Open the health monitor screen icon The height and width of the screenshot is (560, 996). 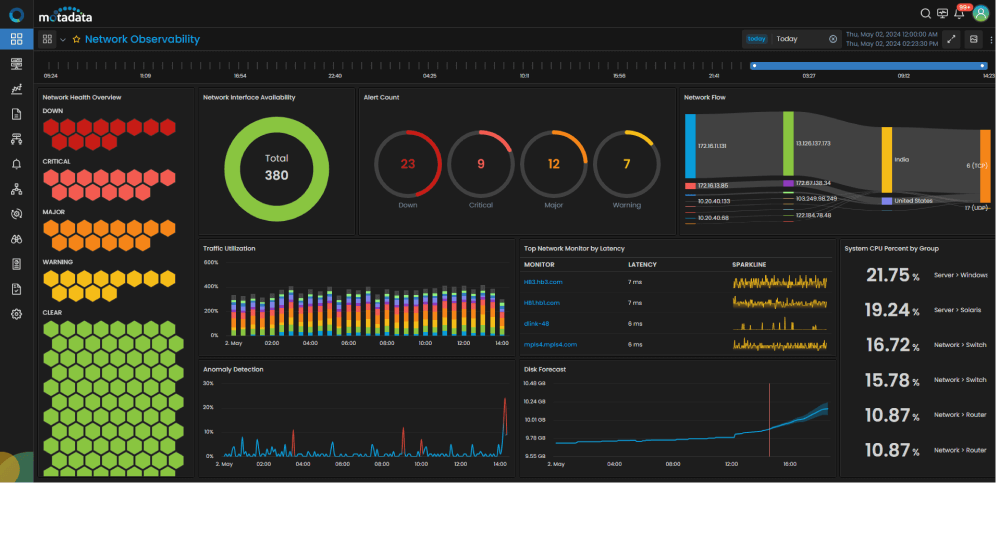click(x=942, y=13)
